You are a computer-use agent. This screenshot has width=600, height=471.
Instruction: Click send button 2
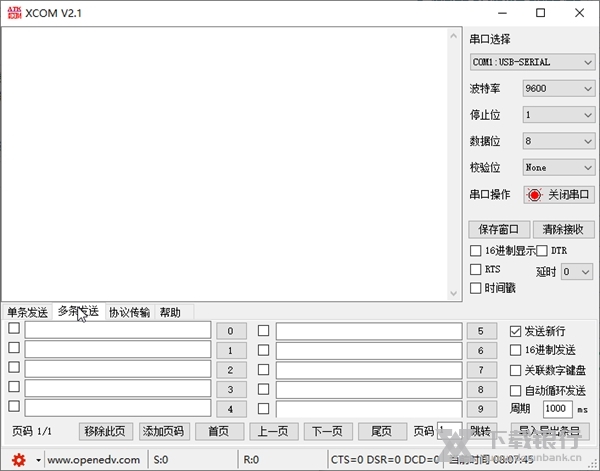(231, 370)
